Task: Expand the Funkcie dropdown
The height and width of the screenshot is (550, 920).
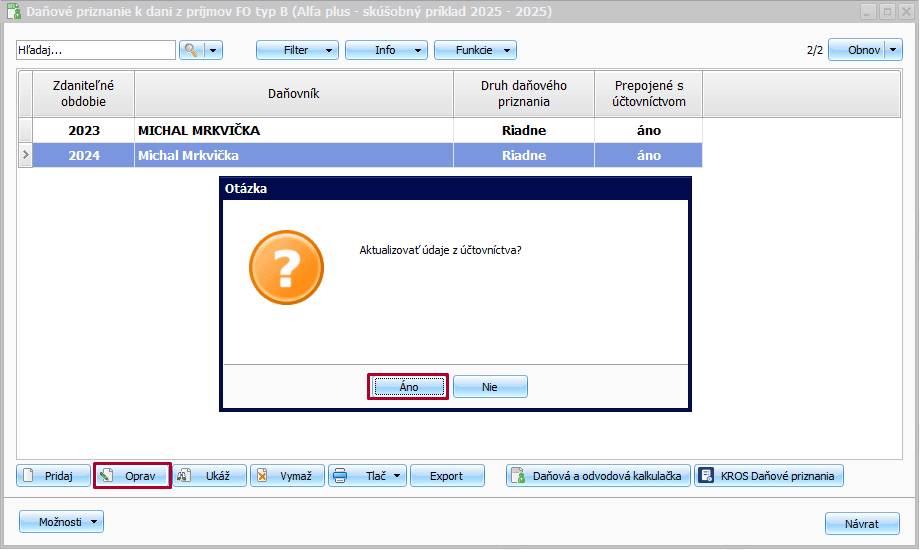Action: [x=475, y=50]
